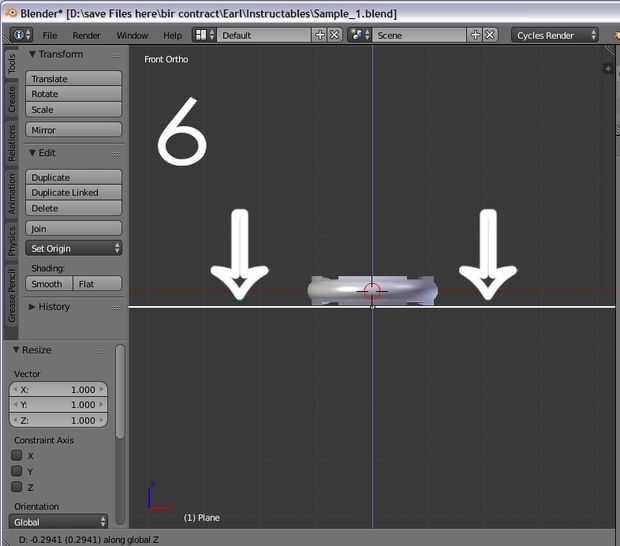Click the Vector X value field
This screenshot has height=546, width=620.
pos(58,389)
